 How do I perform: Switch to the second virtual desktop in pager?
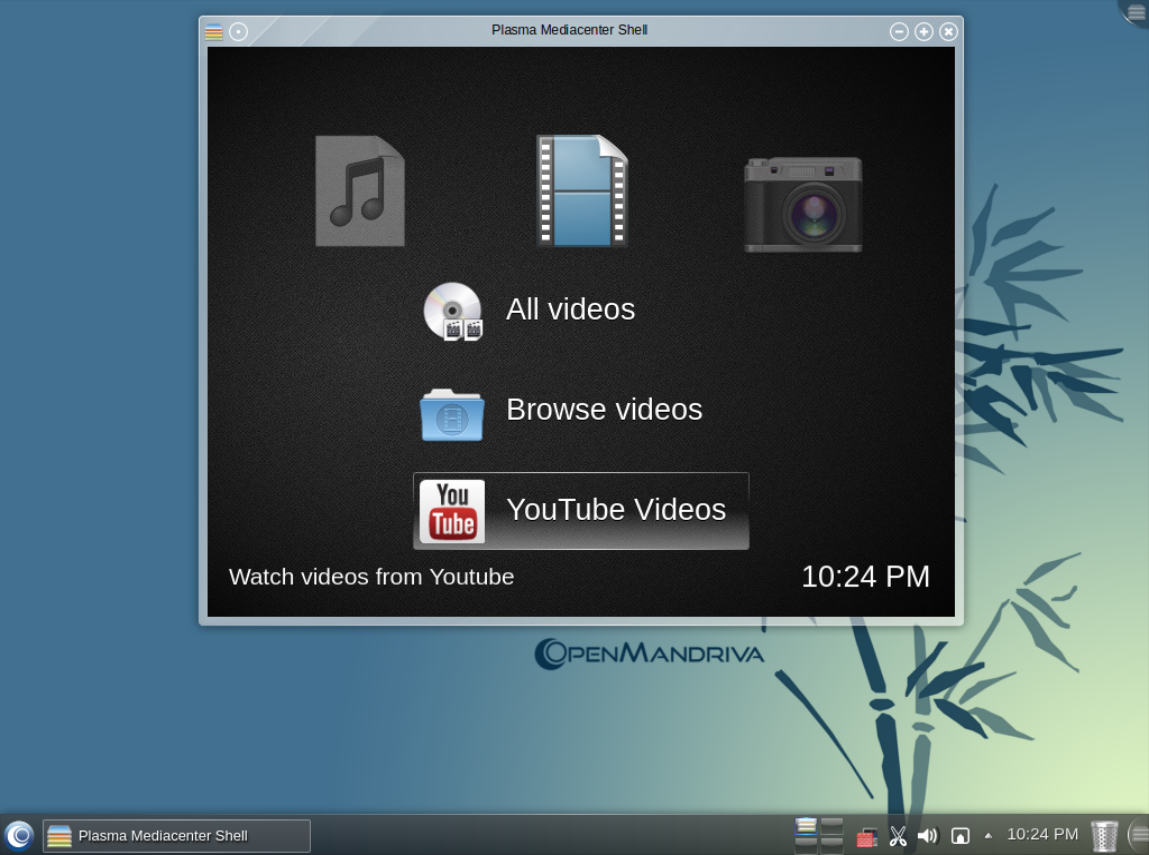click(x=832, y=826)
